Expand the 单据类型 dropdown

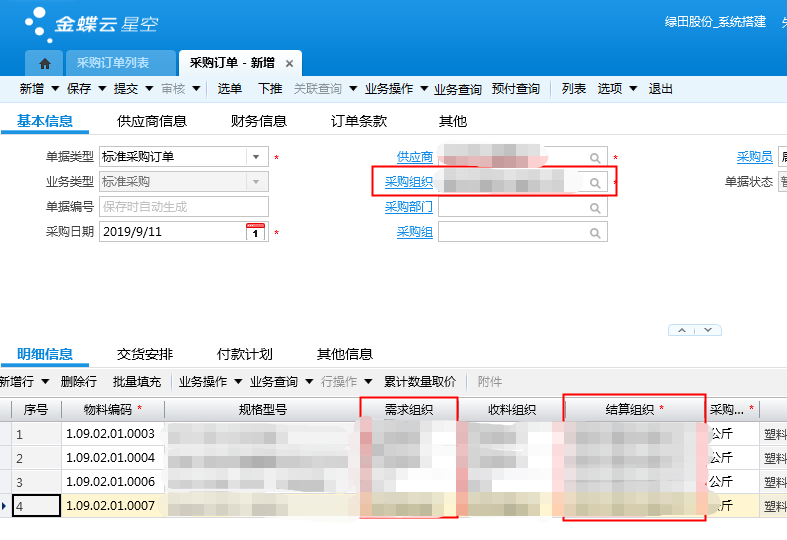click(x=256, y=157)
